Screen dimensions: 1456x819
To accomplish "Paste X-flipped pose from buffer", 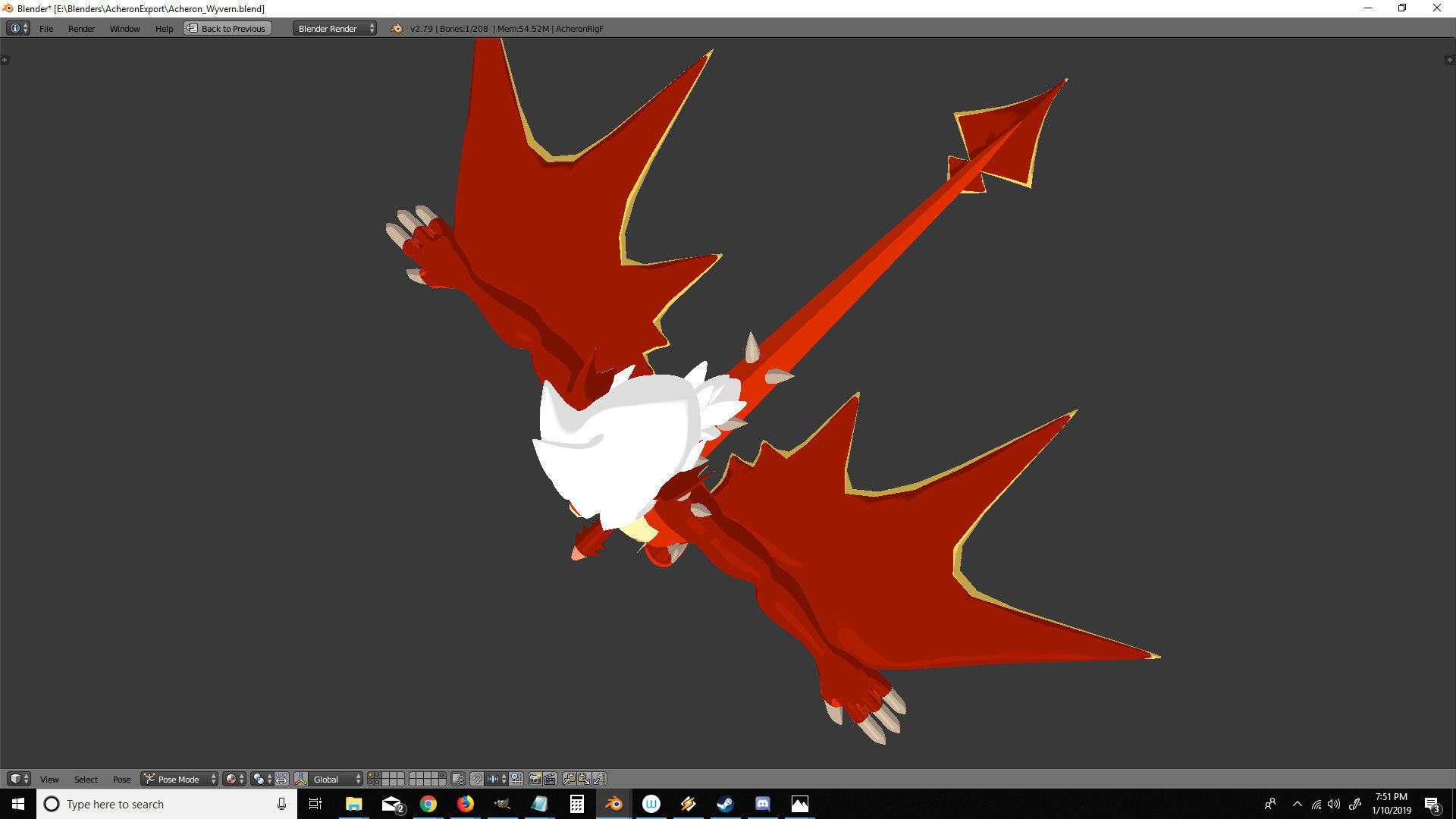I will 599,779.
